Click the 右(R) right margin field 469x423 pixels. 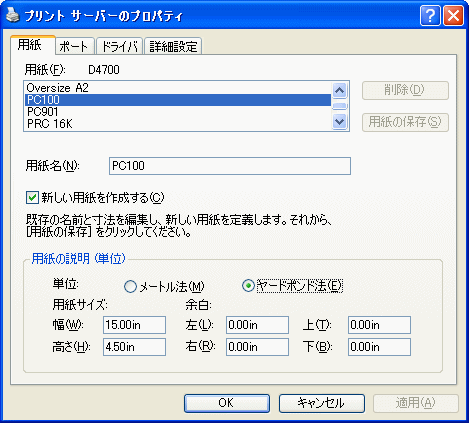click(257, 347)
